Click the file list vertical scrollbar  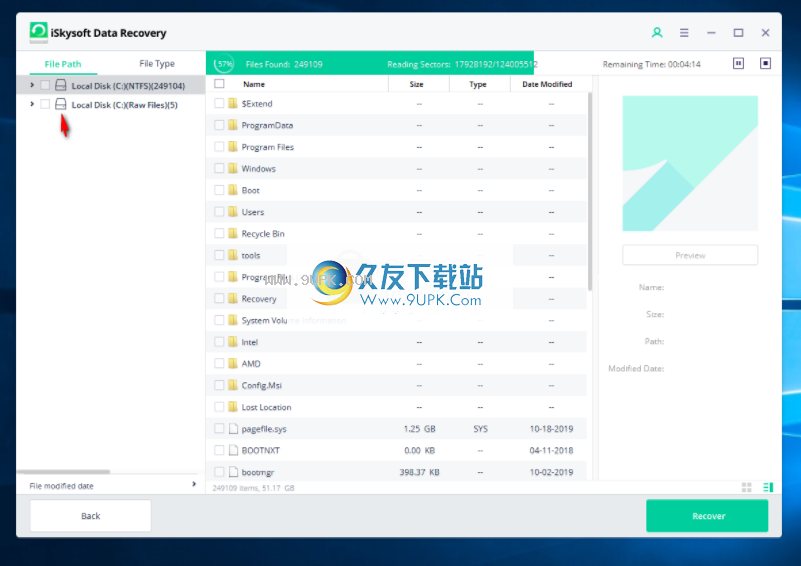click(x=590, y=192)
